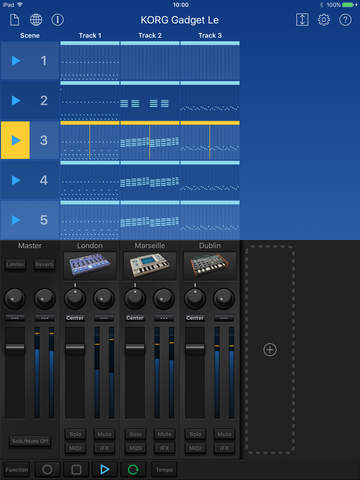Select Marseille send knob
360x480 pixels.
click(x=164, y=299)
